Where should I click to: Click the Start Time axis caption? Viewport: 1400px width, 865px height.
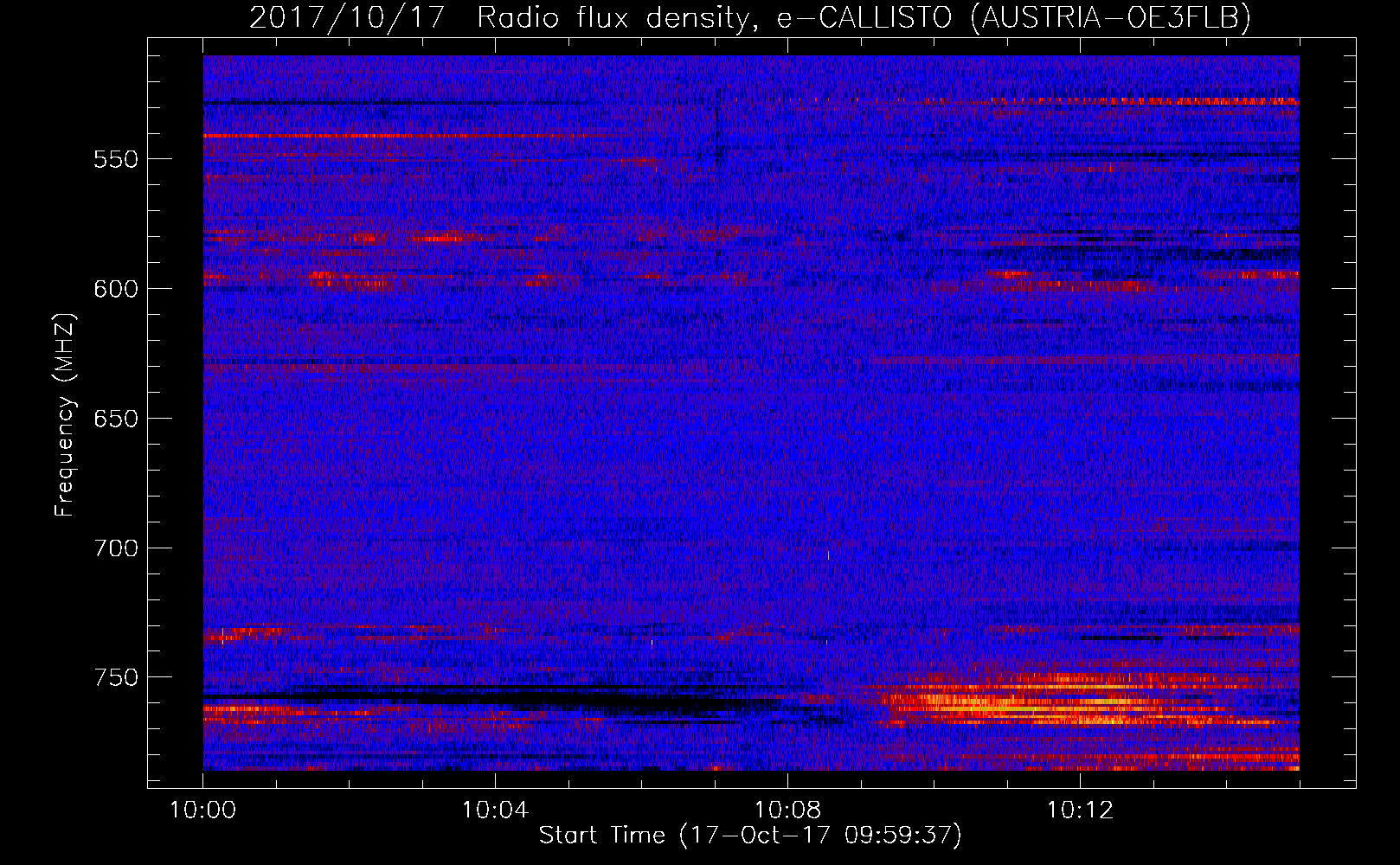point(750,836)
